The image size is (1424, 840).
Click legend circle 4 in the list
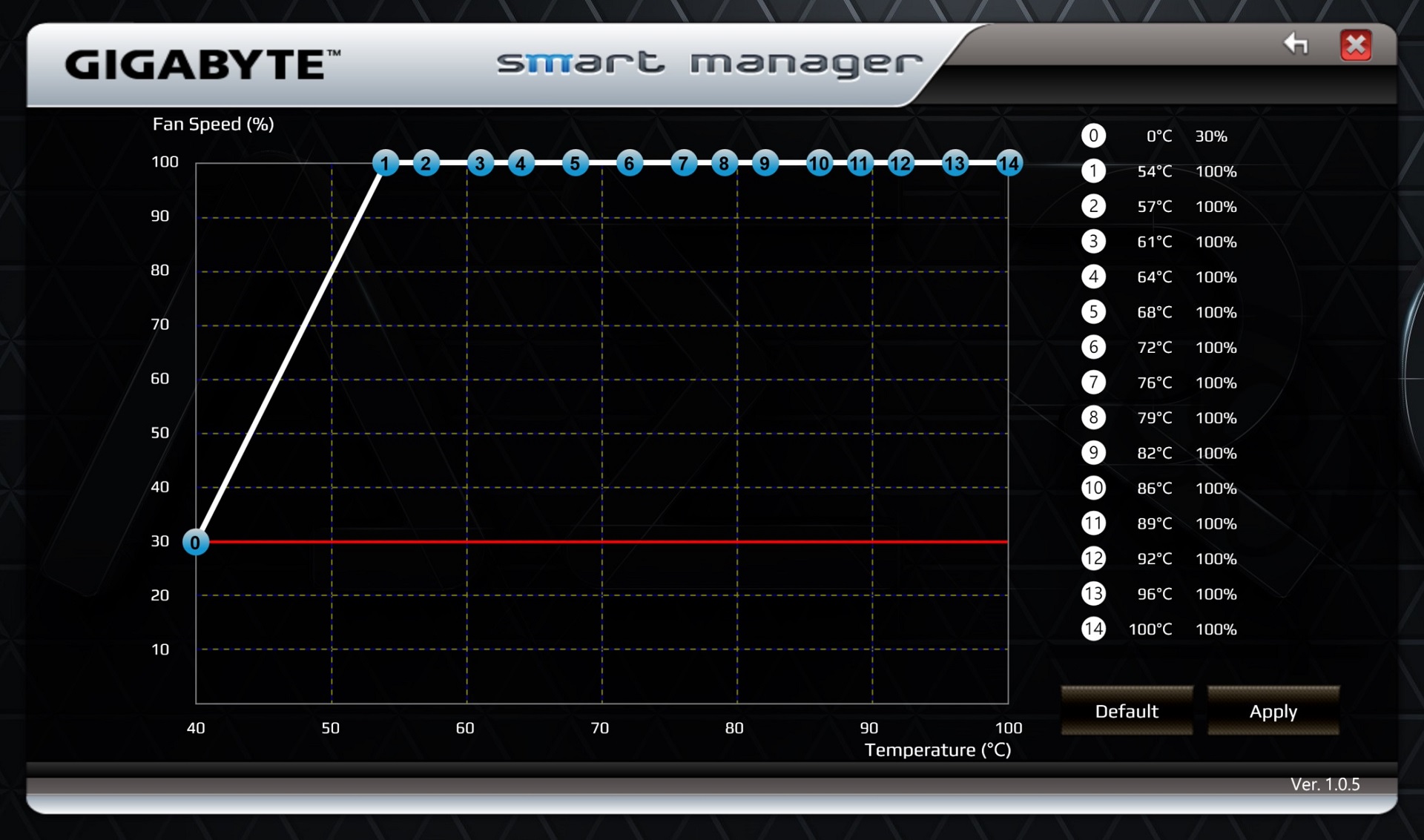1093,277
